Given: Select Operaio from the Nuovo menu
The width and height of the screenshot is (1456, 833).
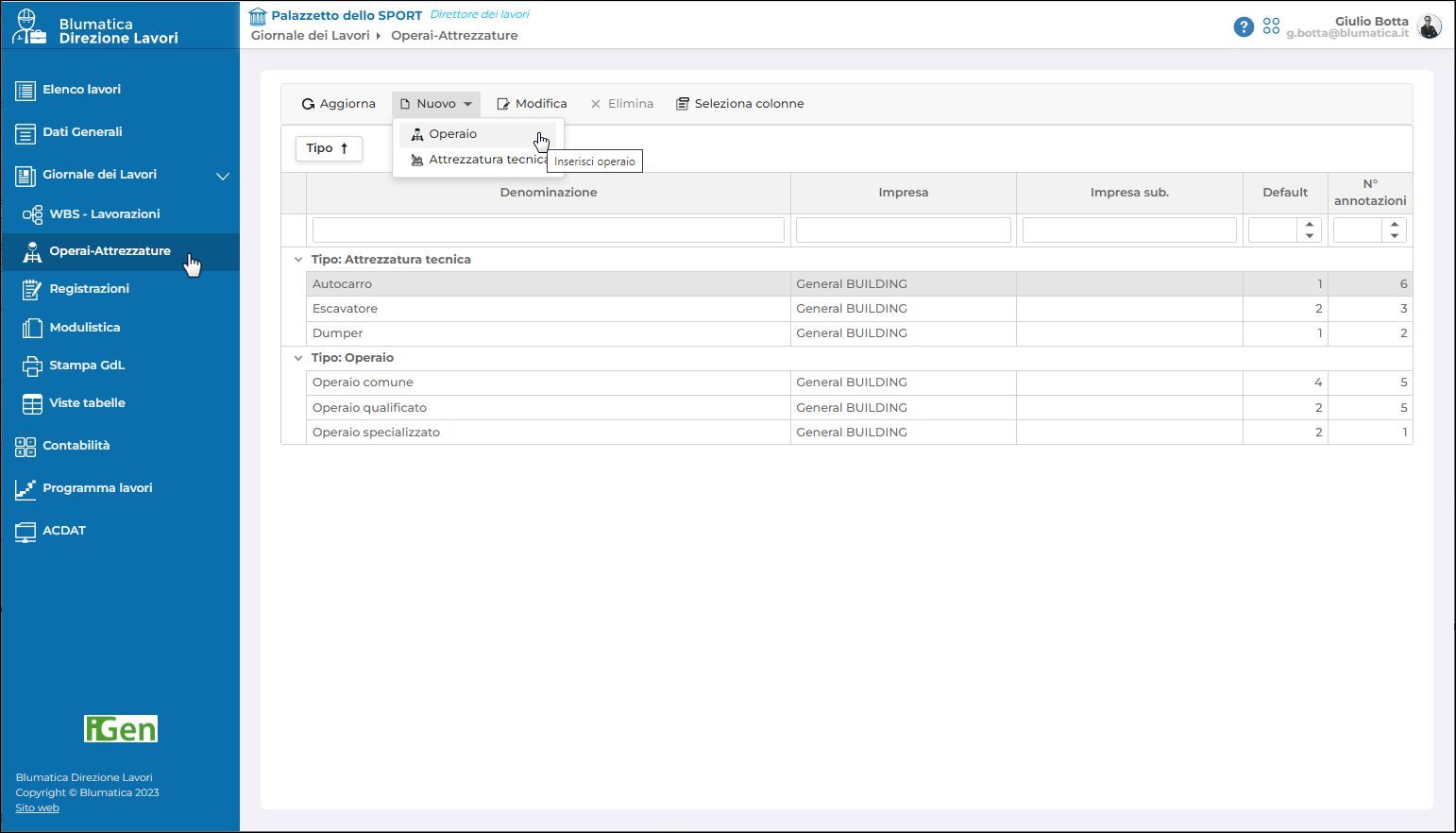Looking at the screenshot, I should [452, 134].
